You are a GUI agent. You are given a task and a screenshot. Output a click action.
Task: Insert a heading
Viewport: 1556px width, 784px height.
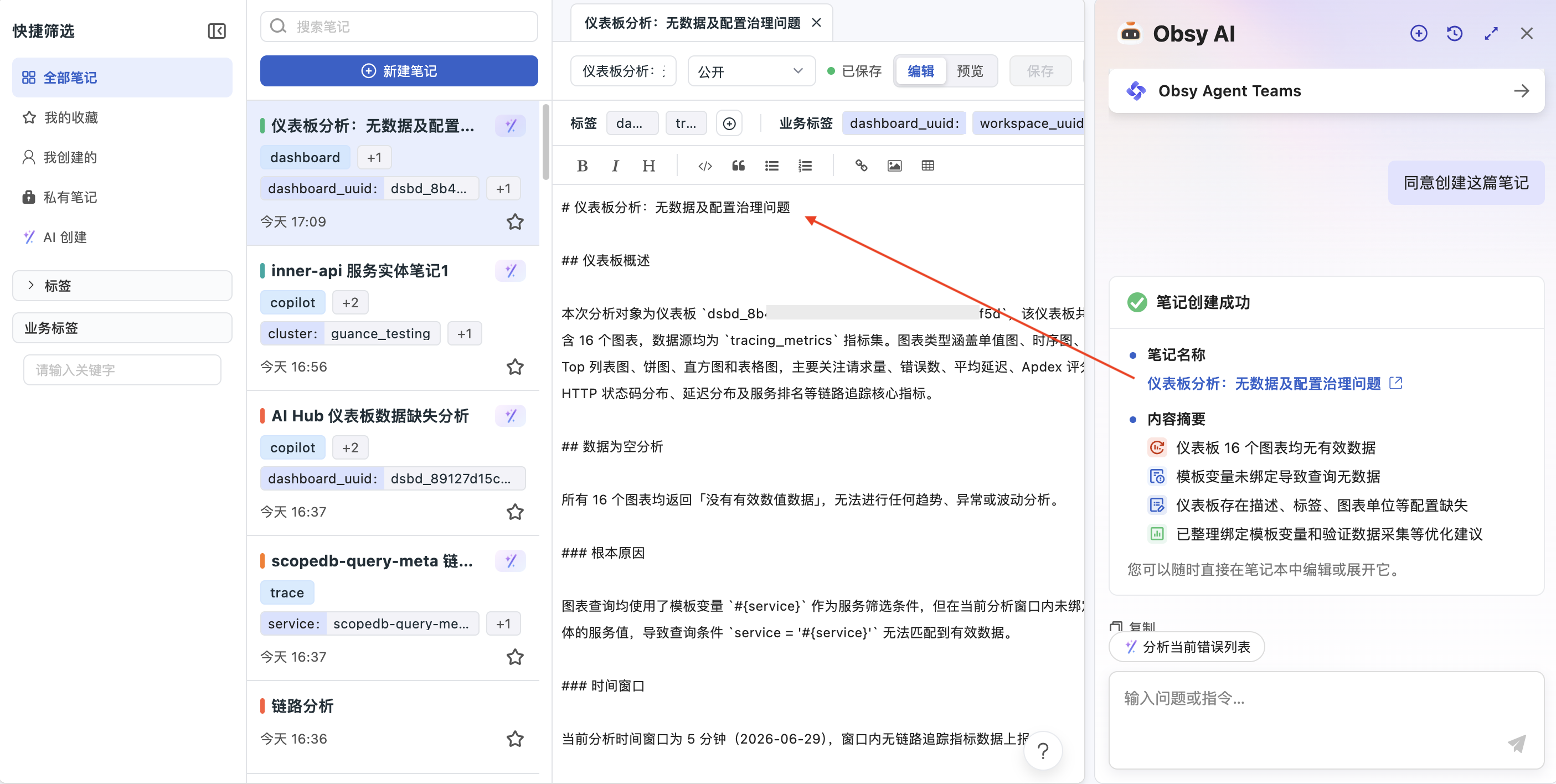(649, 166)
